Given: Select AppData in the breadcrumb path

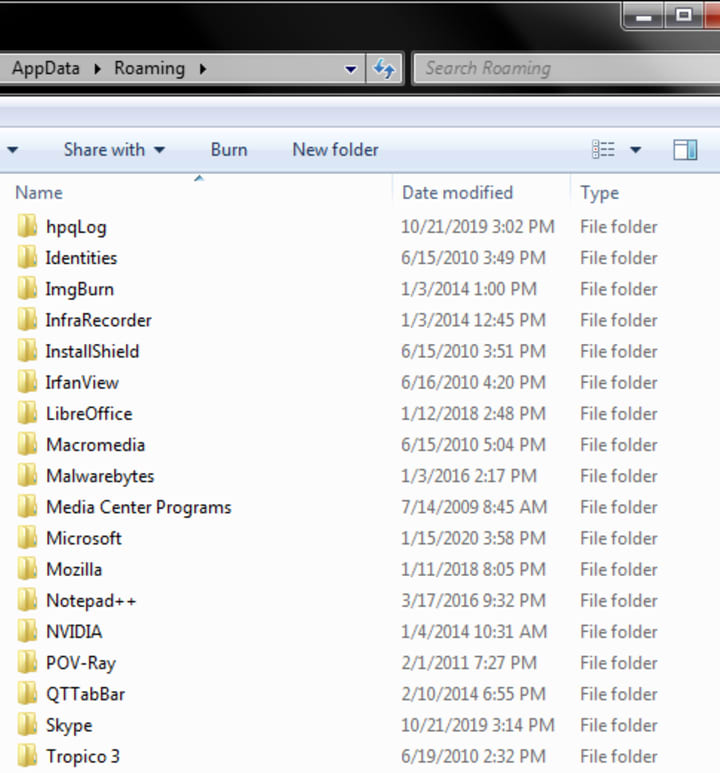Looking at the screenshot, I should (x=46, y=69).
